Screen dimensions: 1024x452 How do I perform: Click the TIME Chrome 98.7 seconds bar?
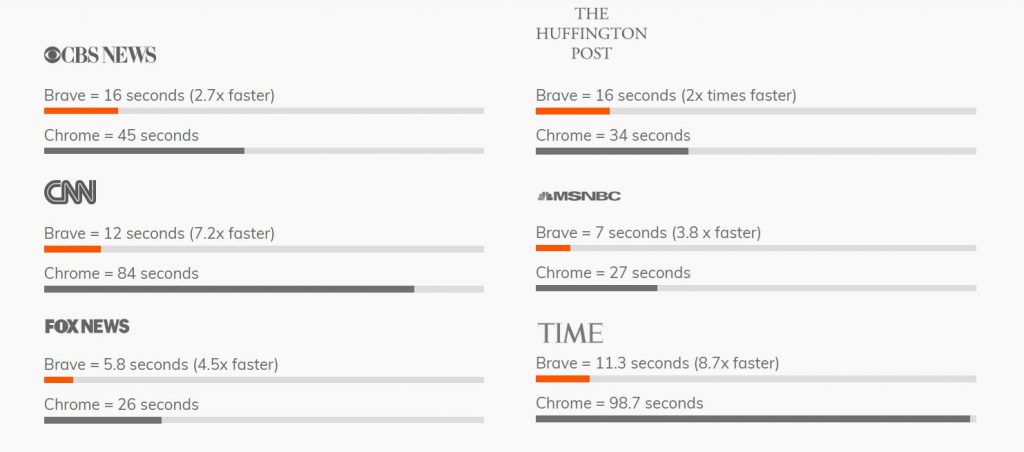point(753,419)
